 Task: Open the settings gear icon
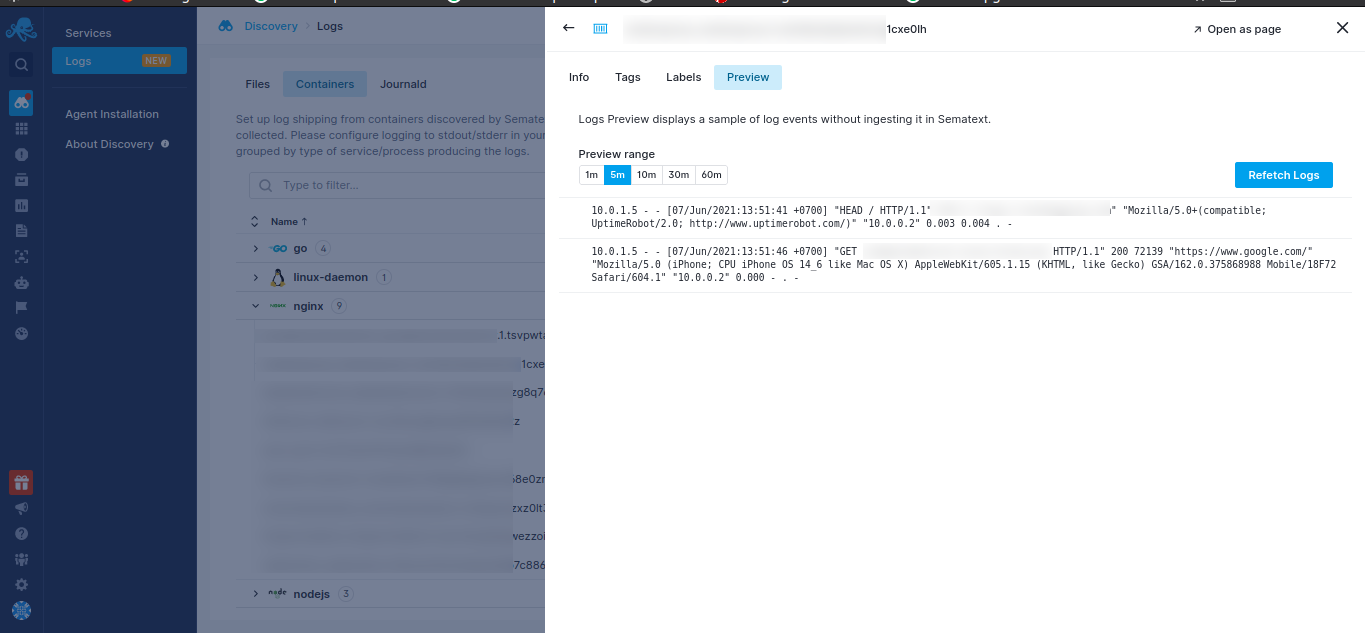pos(21,584)
